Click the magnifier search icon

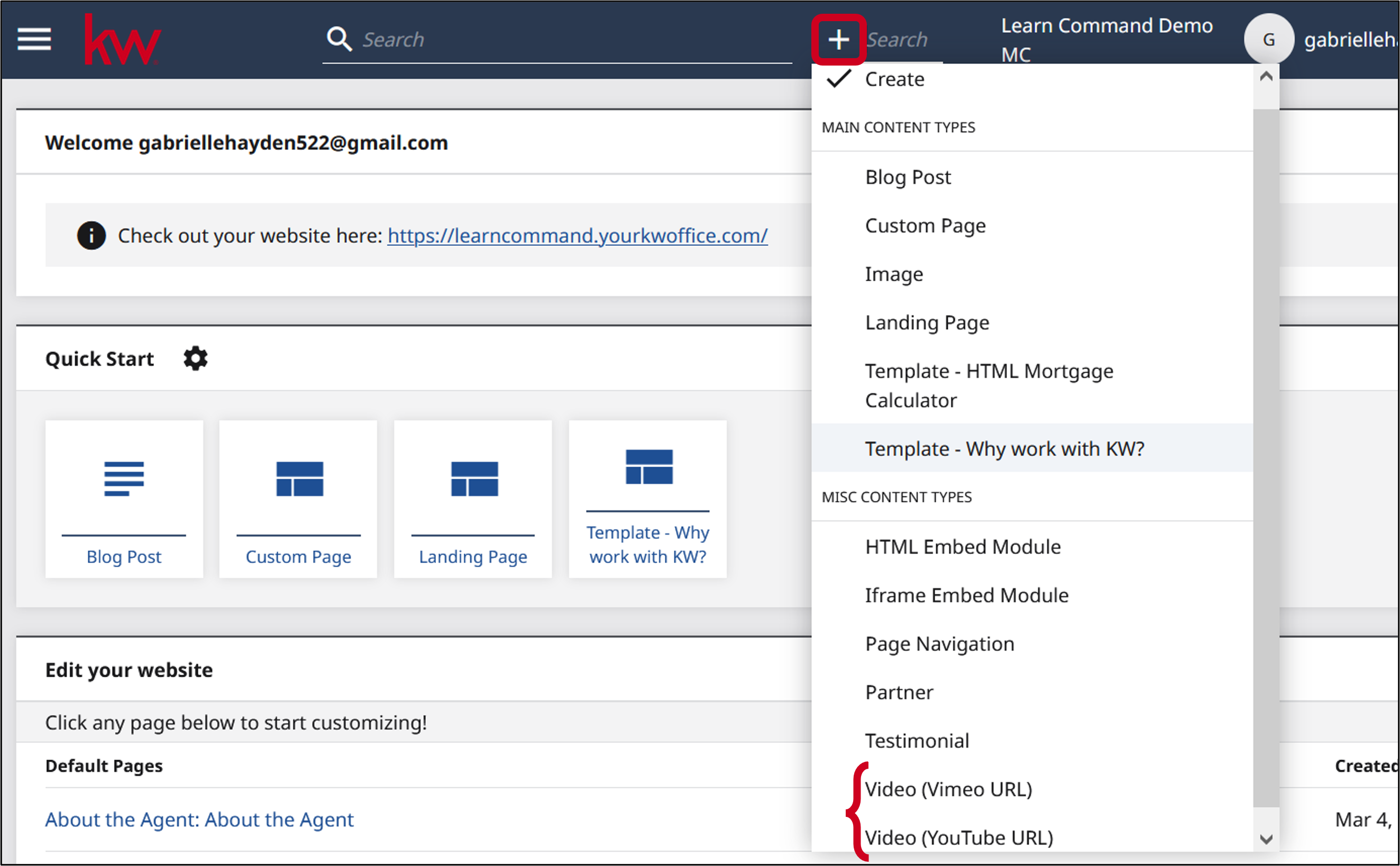pos(339,39)
